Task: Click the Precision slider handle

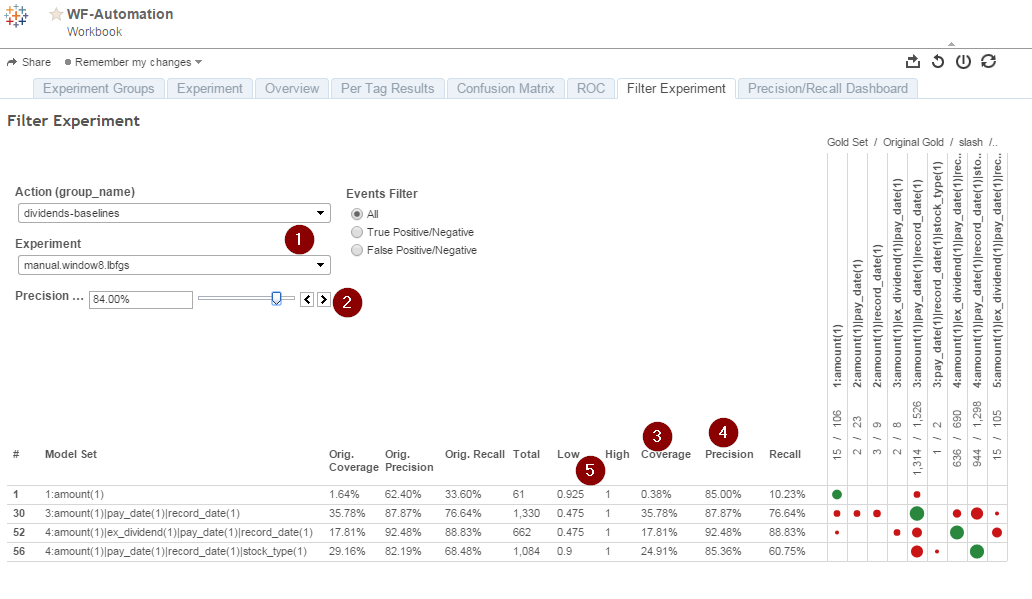Action: point(276,299)
